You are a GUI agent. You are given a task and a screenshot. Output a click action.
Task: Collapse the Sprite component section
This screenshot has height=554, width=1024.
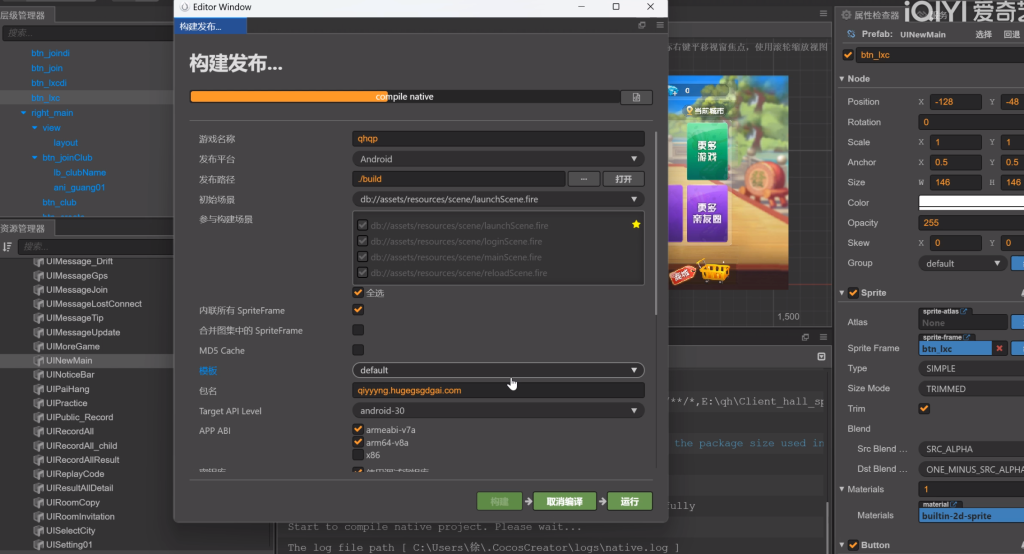[842, 293]
